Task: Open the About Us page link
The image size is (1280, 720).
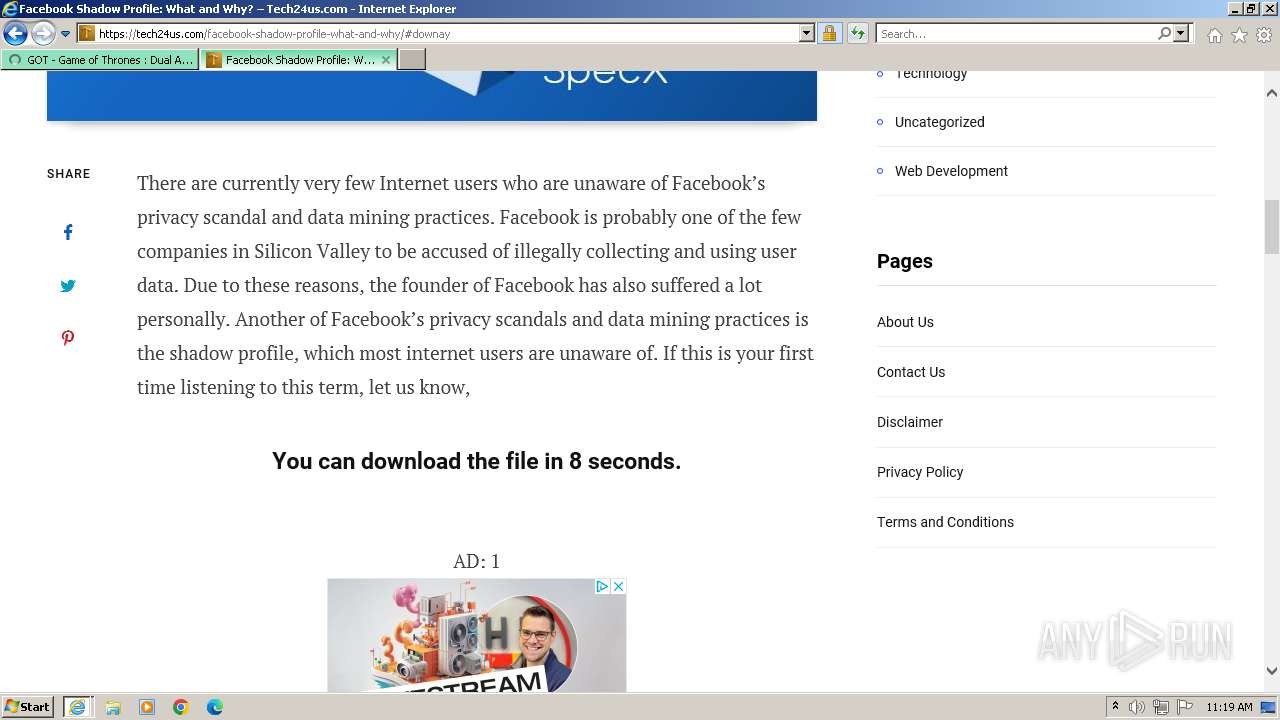Action: (x=905, y=322)
